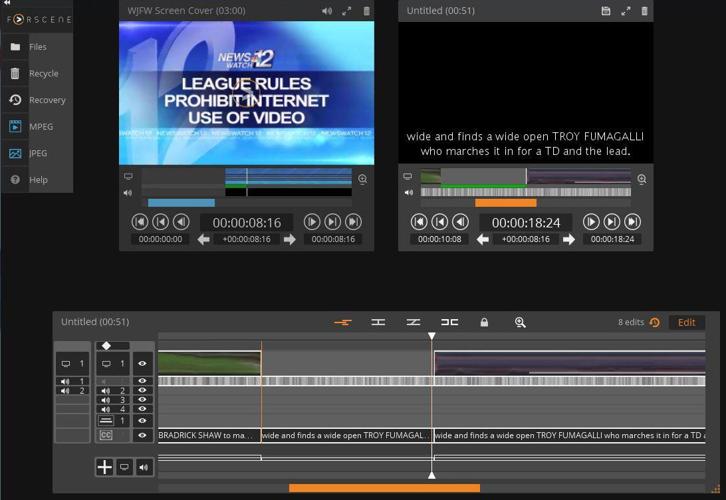Select the purple video clip on timeline

coord(570,363)
